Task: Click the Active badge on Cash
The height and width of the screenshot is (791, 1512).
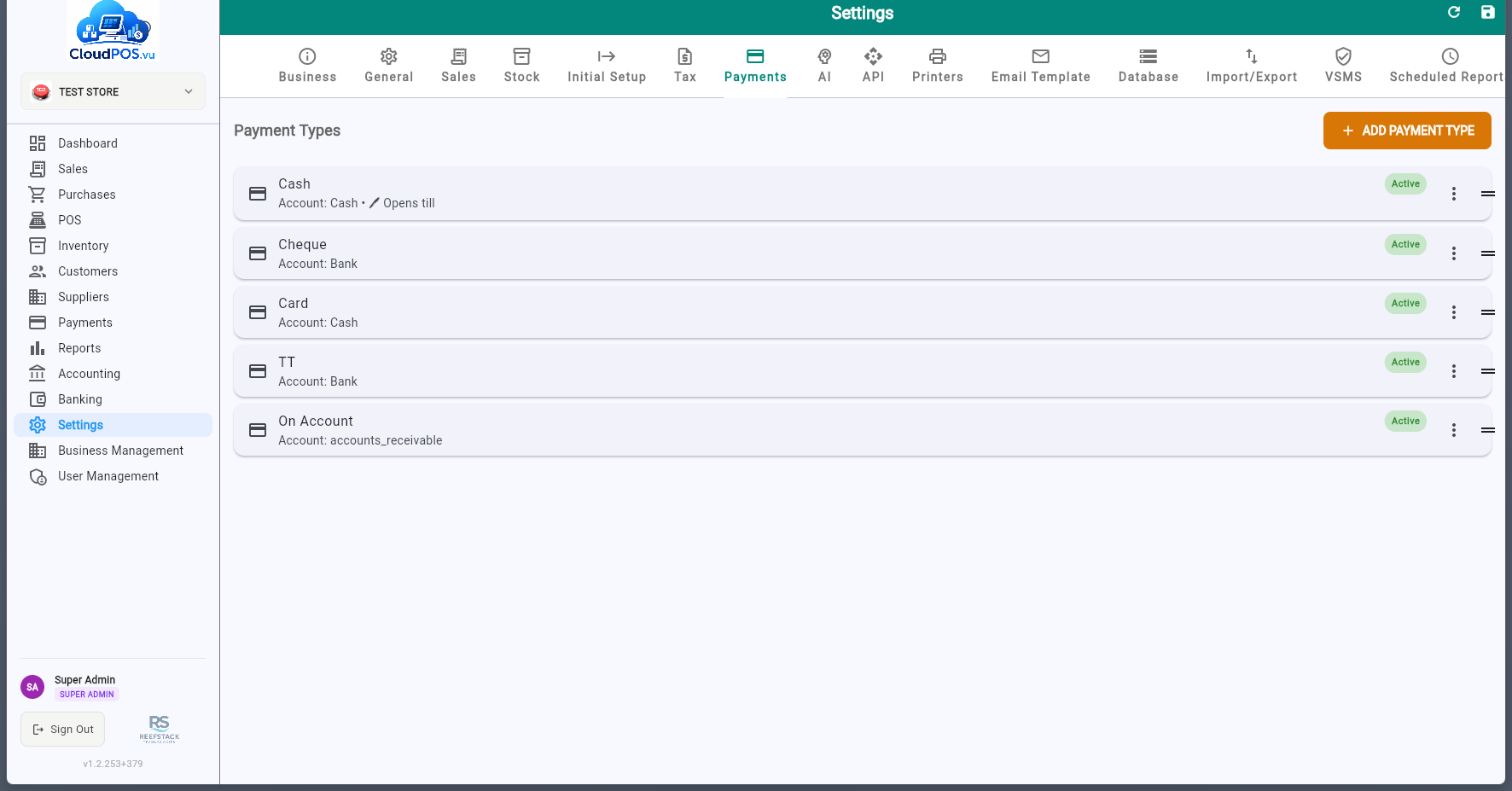Action: [x=1405, y=183]
